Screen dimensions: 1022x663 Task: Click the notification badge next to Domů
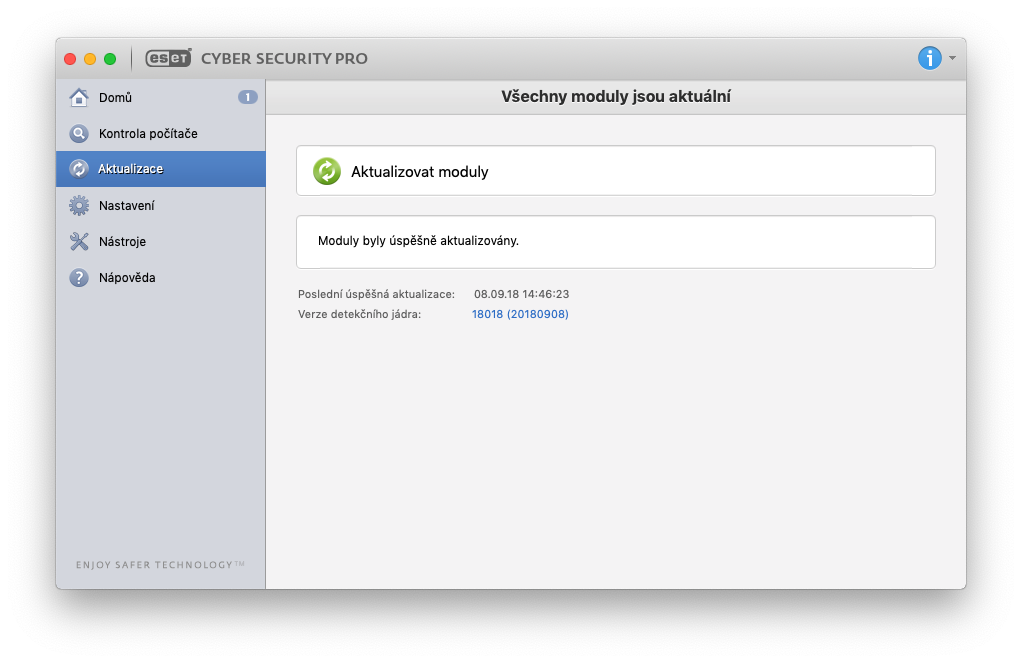point(248,97)
